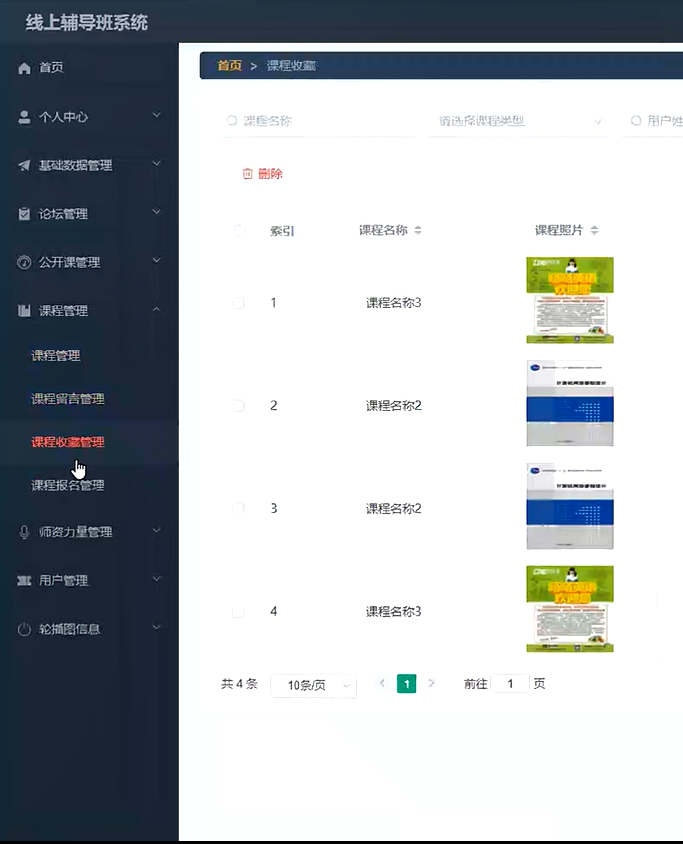
Task: Collapse the 课程管理 menu chevron
Action: (x=156, y=309)
